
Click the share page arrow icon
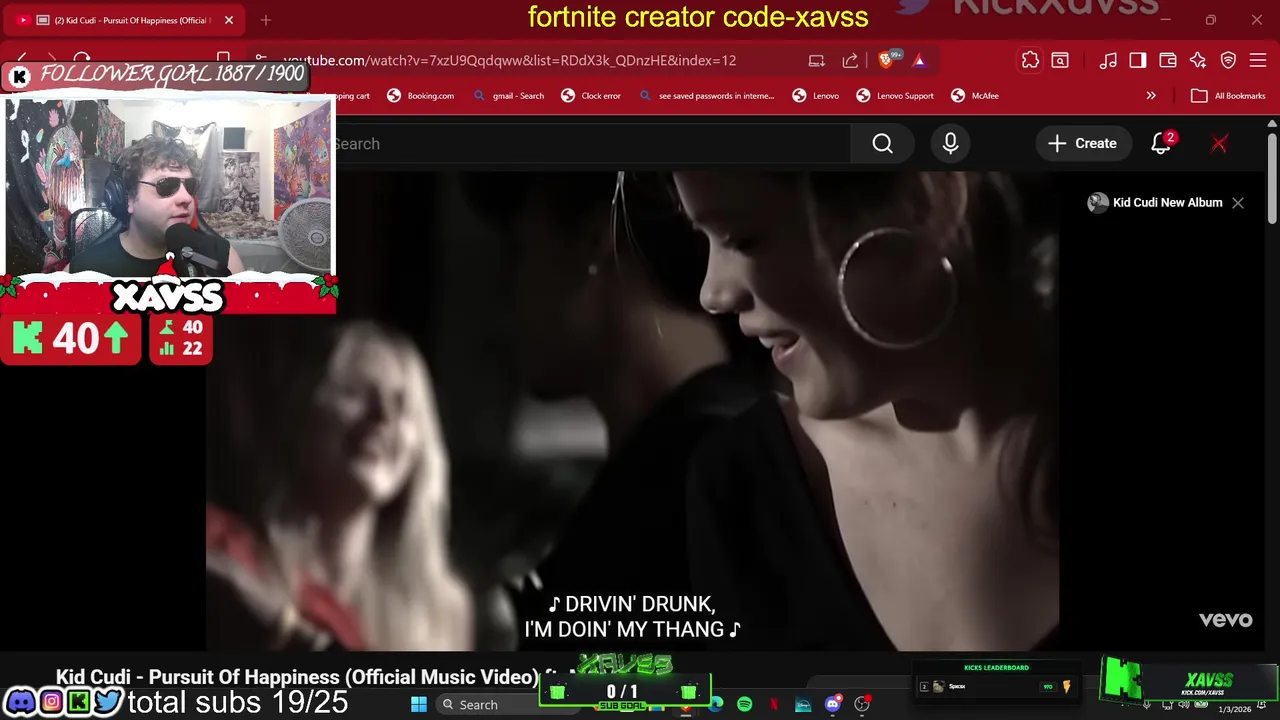pyautogui.click(x=850, y=61)
